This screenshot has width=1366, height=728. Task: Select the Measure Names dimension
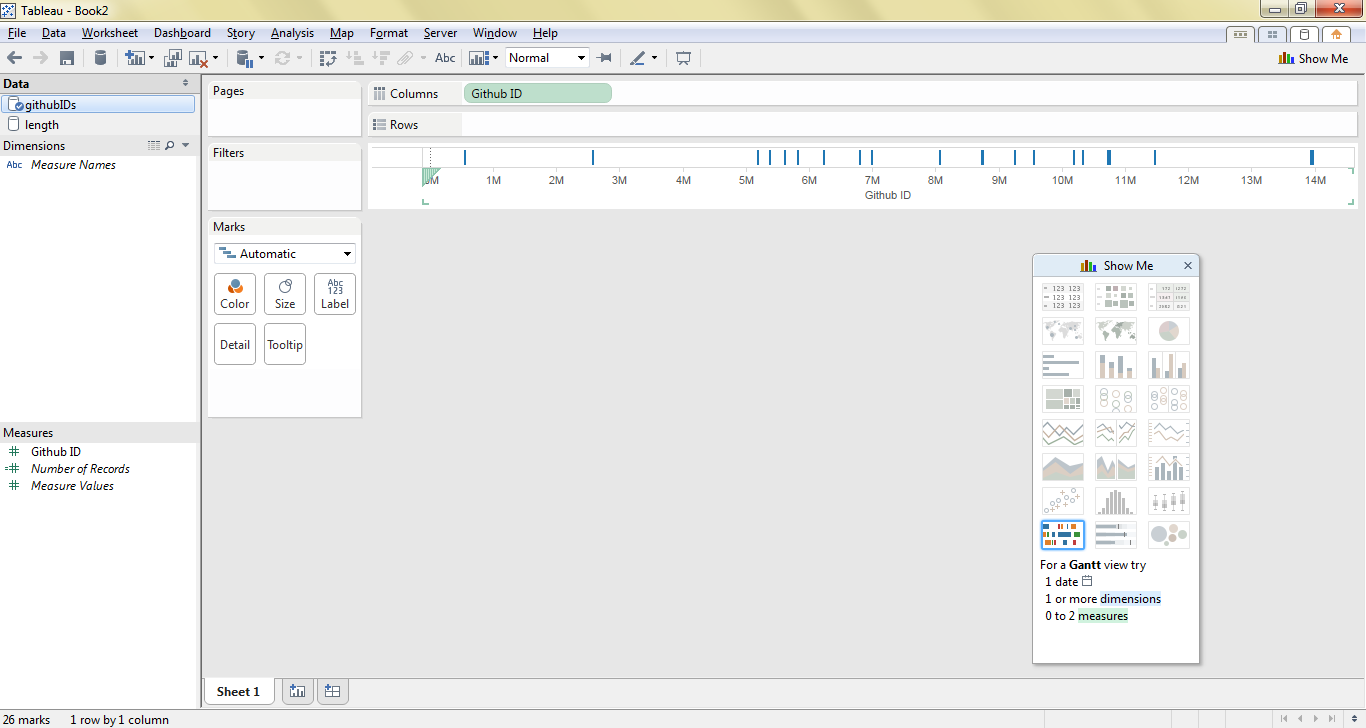73,165
